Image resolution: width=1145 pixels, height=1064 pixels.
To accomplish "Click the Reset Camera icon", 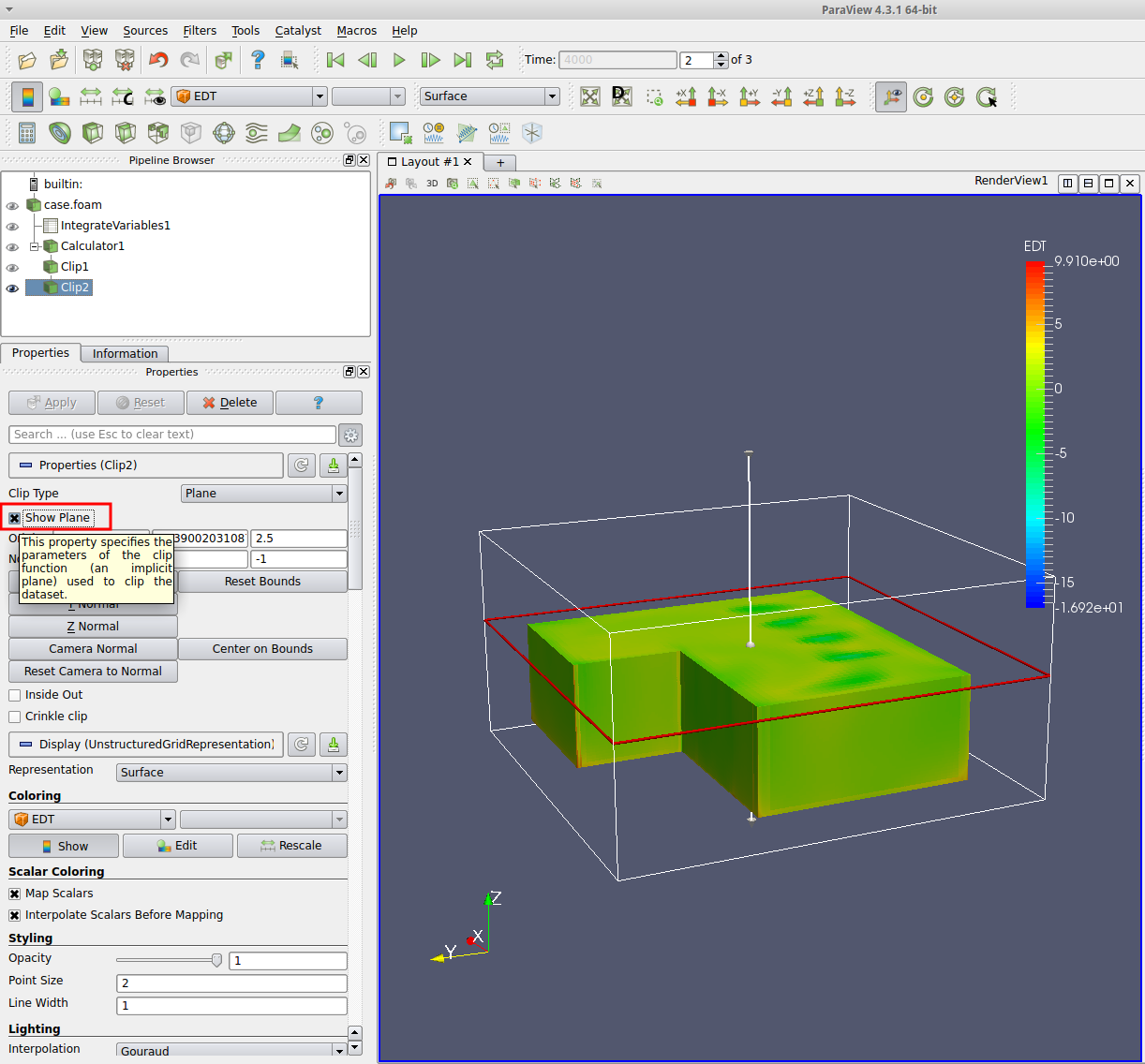I will click(x=590, y=96).
